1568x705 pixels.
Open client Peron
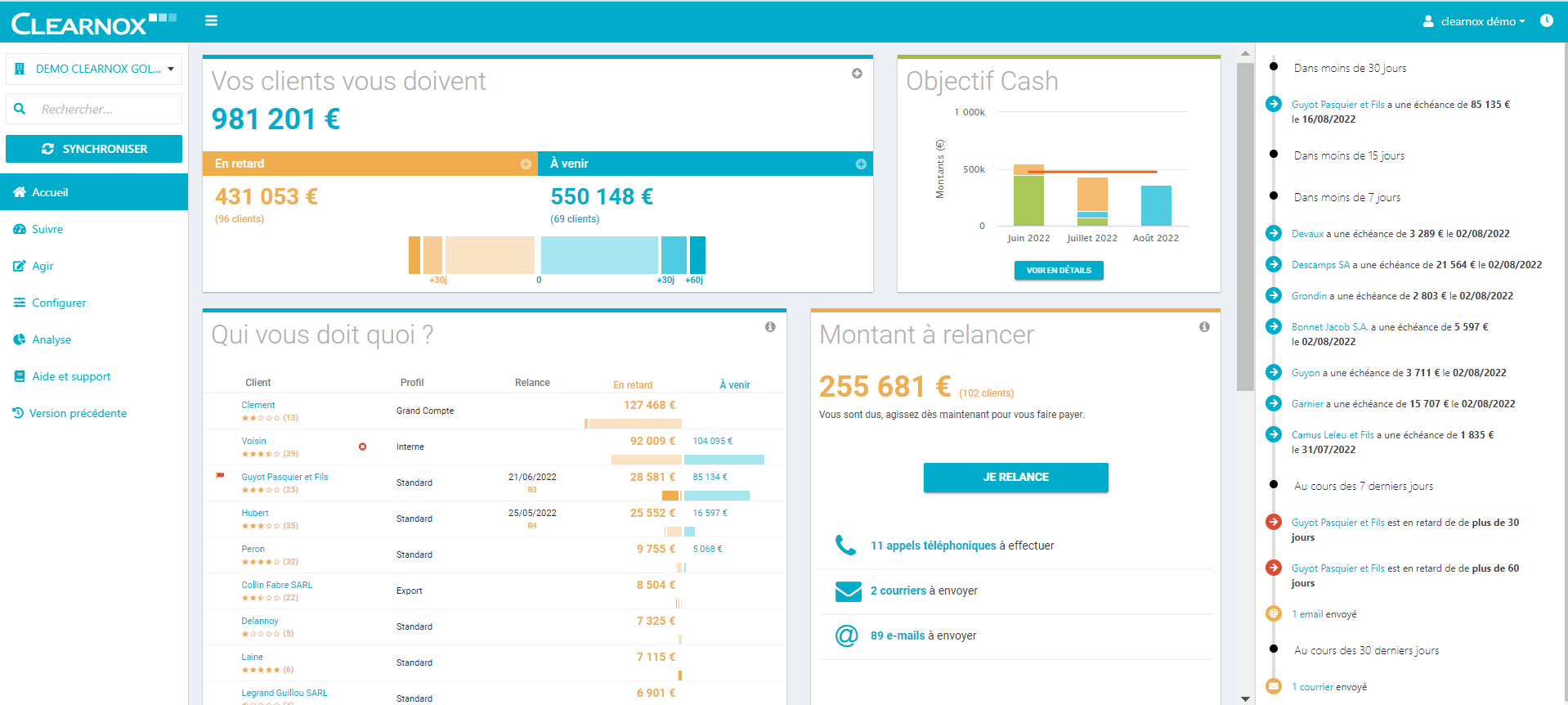pos(253,549)
